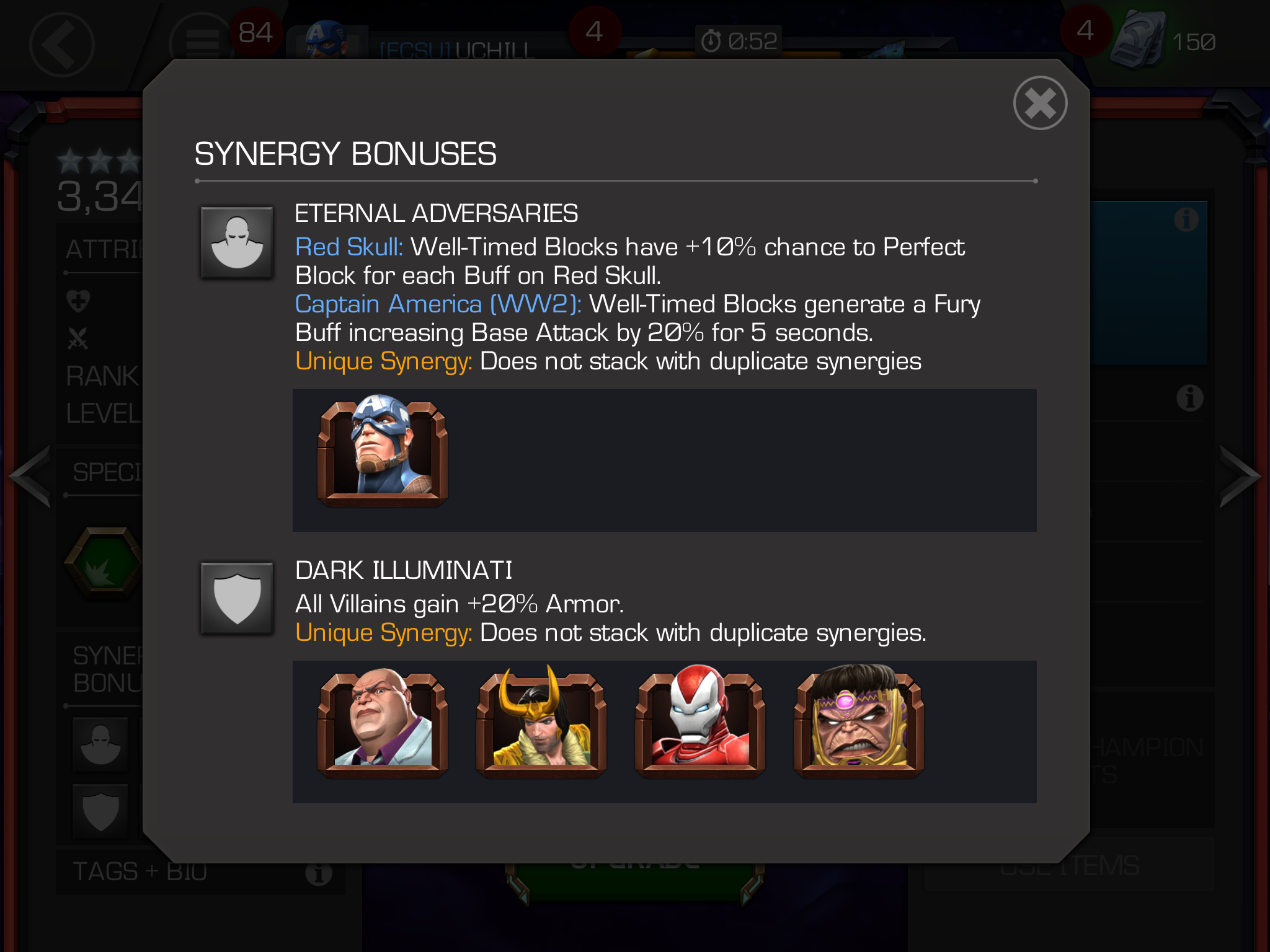
Task: Open the green special attack hexagon icon
Action: click(104, 563)
